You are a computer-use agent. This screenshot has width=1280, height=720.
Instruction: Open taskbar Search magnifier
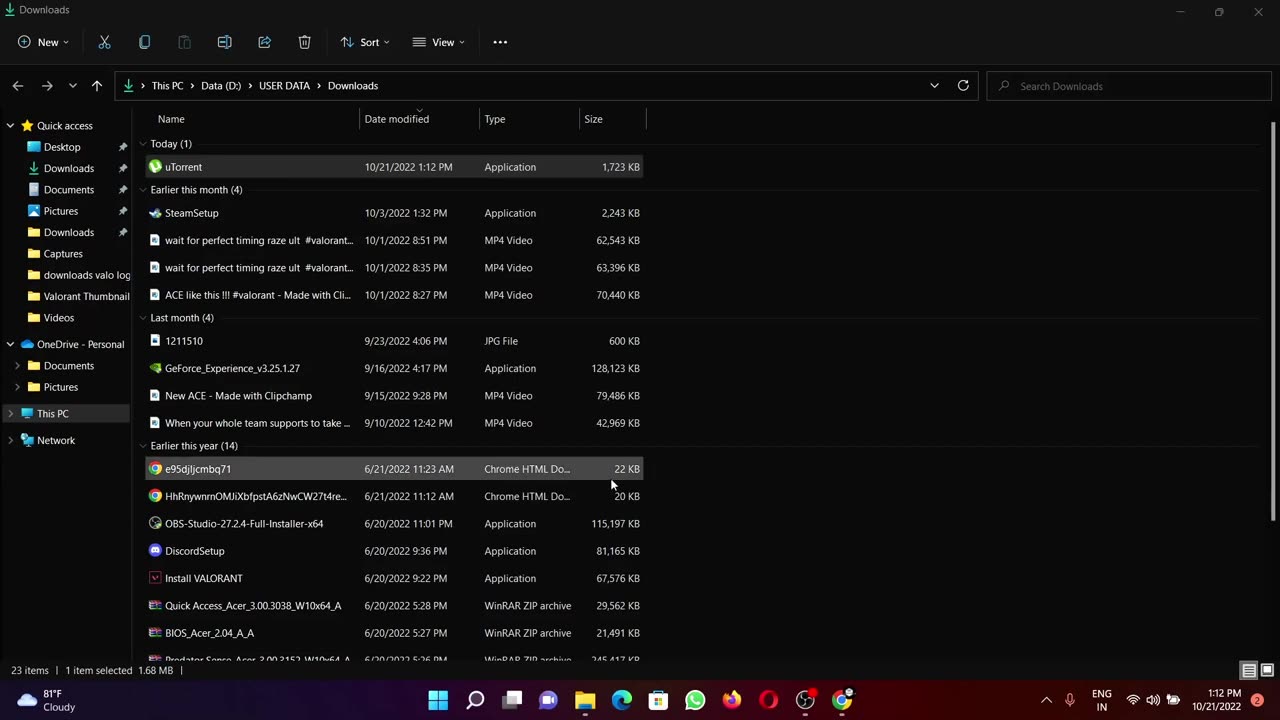[x=475, y=700]
